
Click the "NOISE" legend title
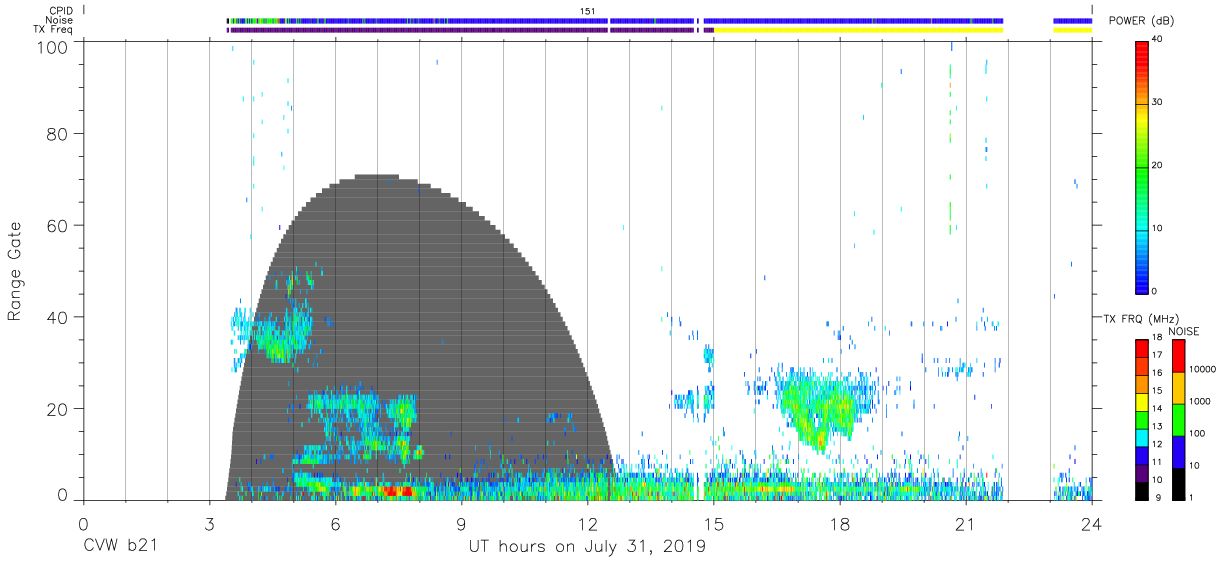1183,331
